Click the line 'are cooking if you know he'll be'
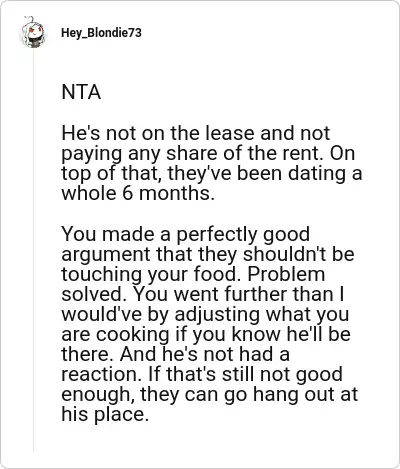Image resolution: width=400 pixels, height=469 pixels. click(x=206, y=334)
